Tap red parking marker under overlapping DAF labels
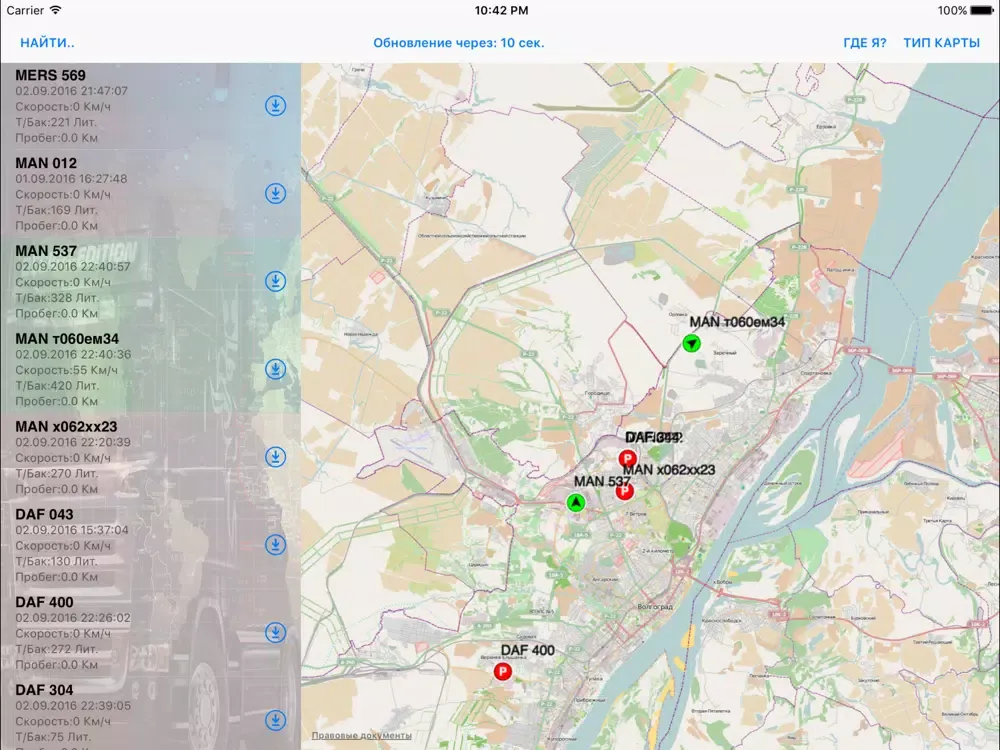This screenshot has height=750, width=1000. click(629, 458)
